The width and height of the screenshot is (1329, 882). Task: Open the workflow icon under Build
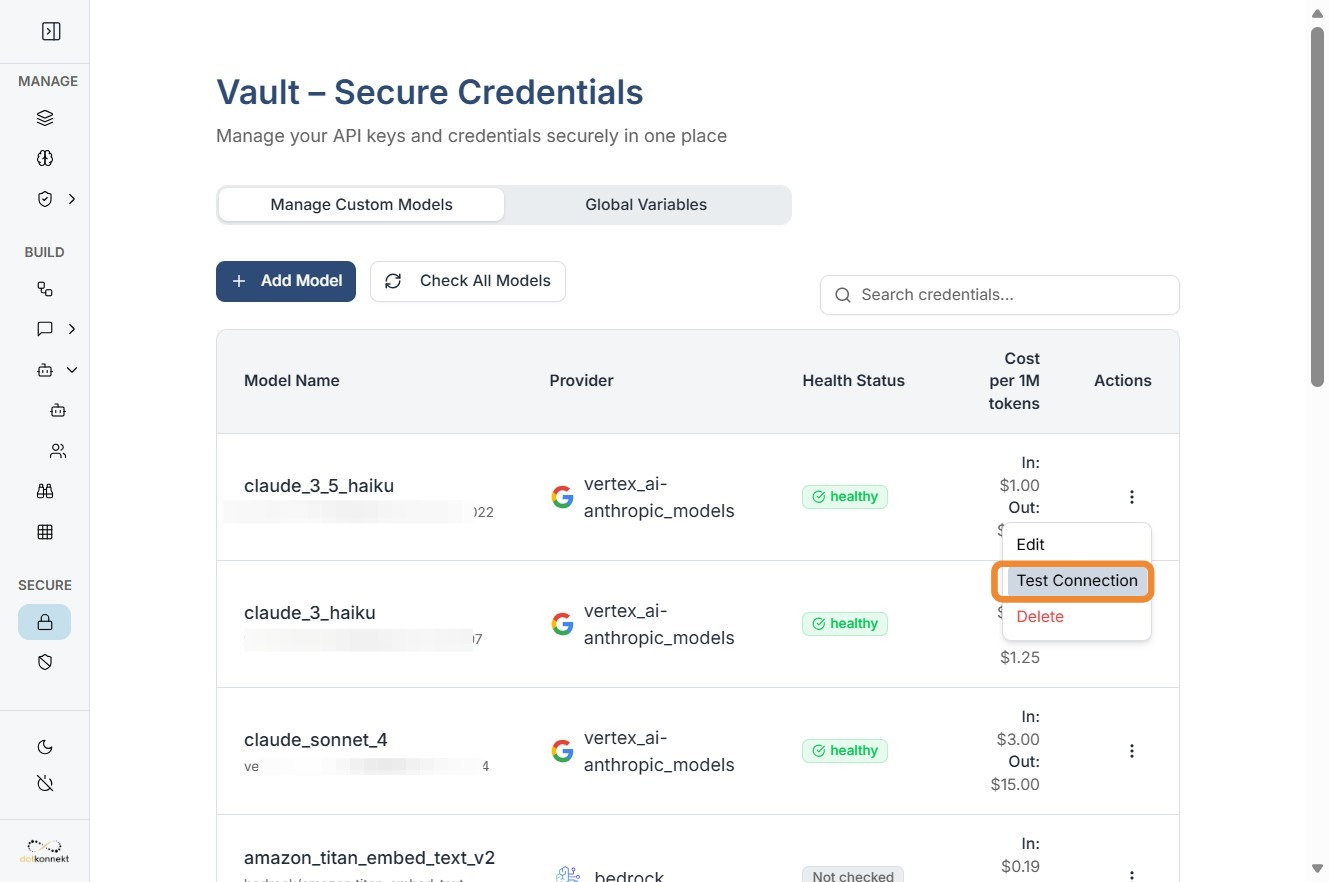pos(45,289)
